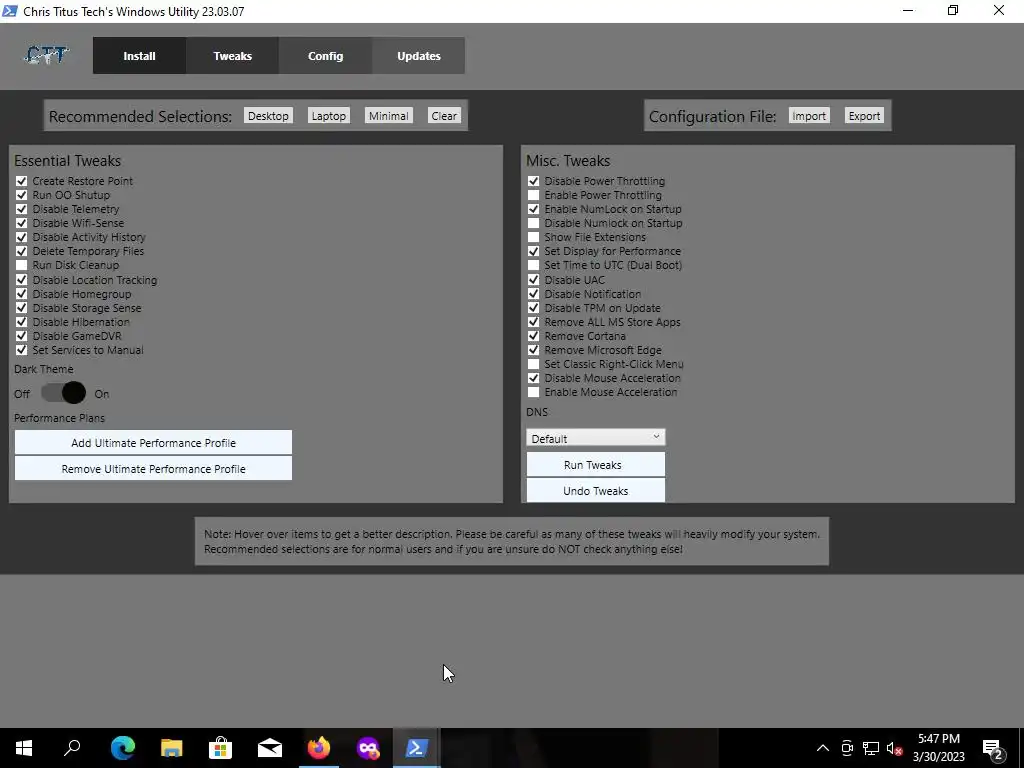The width and height of the screenshot is (1024, 768).
Task: Open File Explorer from taskbar
Action: pyautogui.click(x=171, y=748)
